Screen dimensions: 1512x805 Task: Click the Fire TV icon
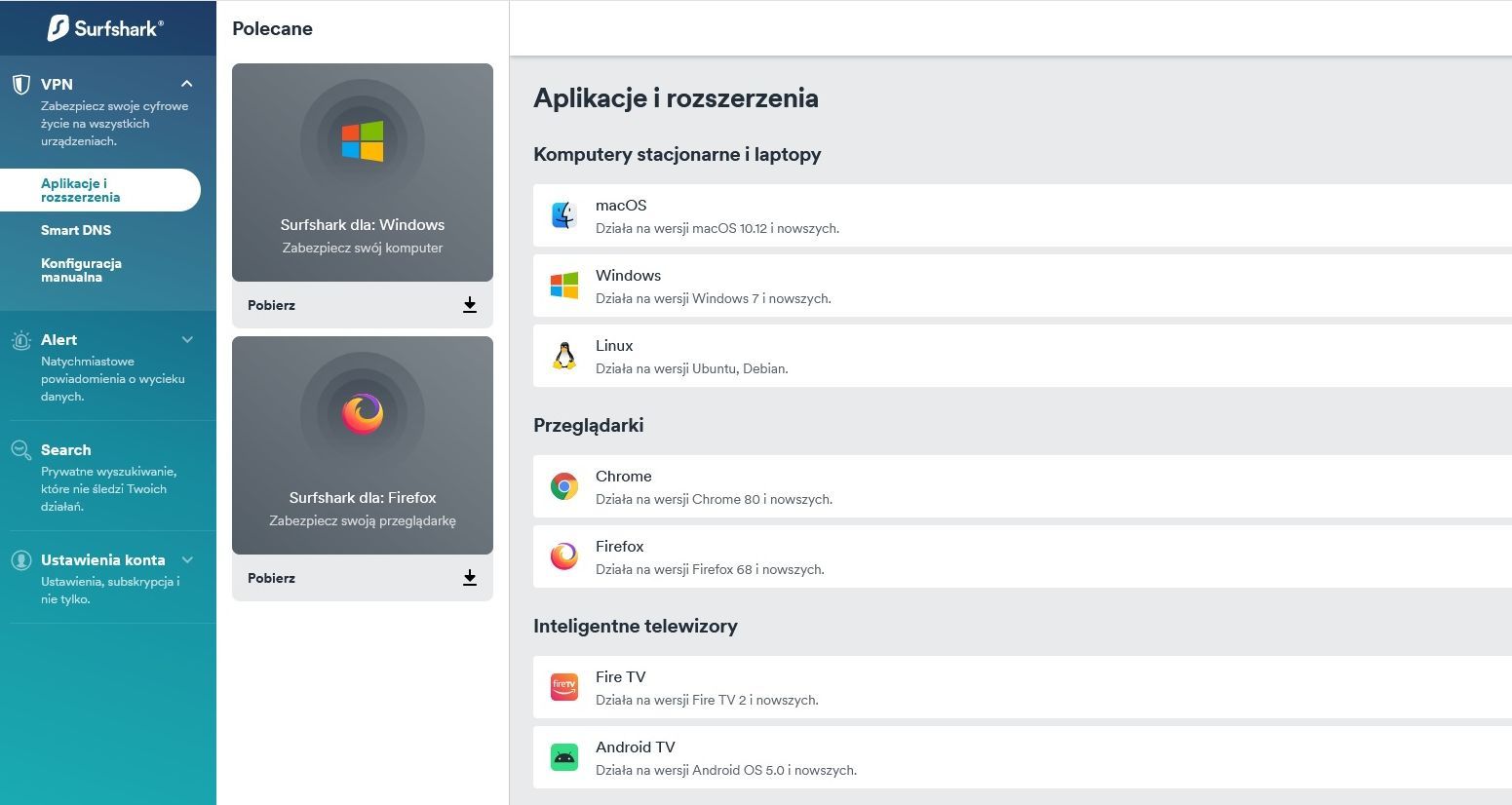tap(564, 687)
